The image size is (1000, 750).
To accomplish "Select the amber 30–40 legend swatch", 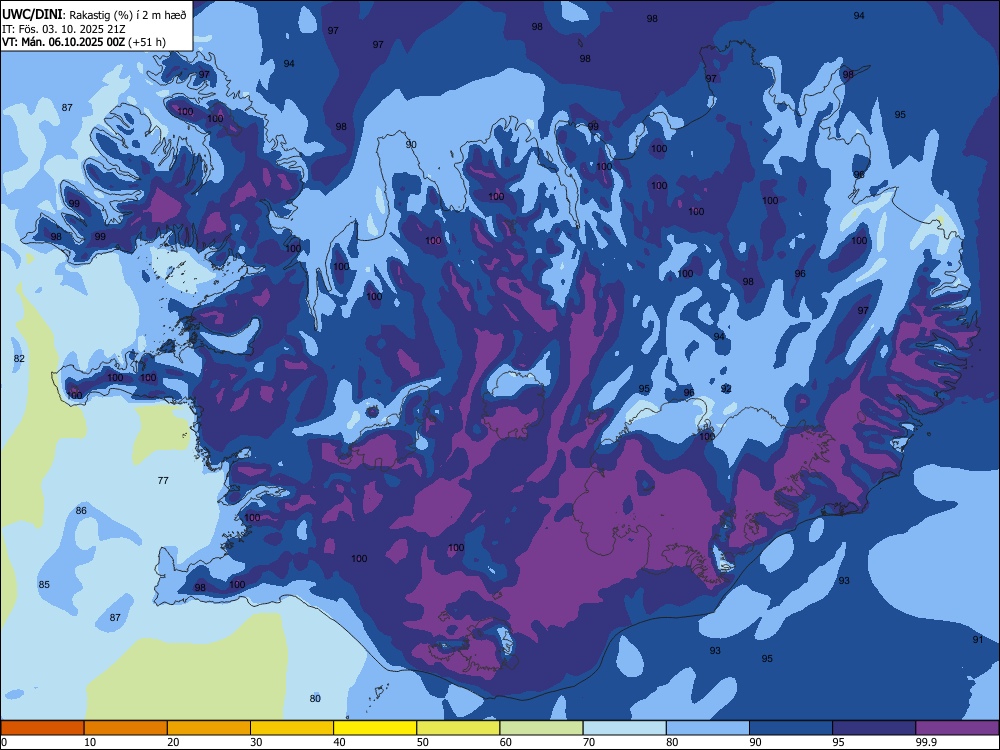I will click(292, 728).
